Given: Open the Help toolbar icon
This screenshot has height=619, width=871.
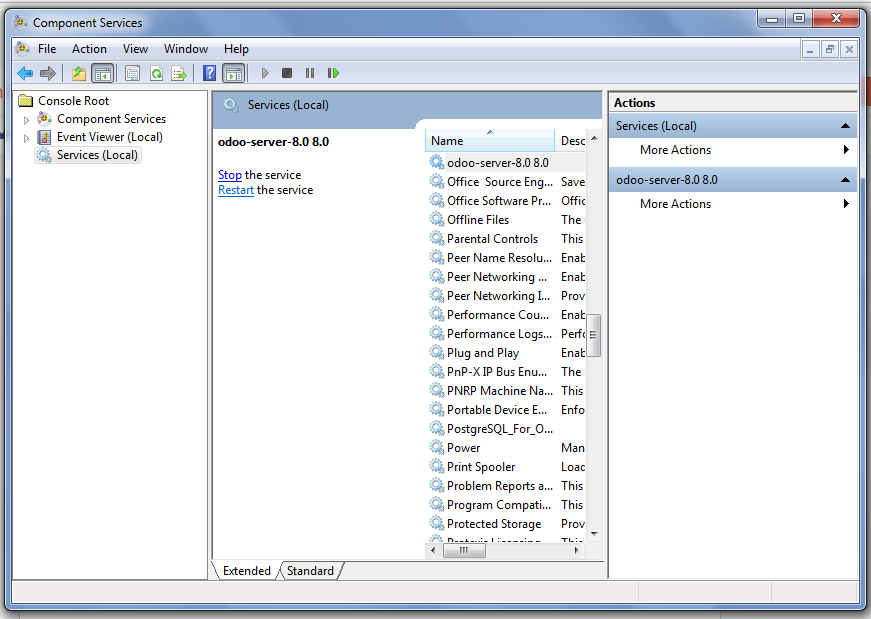Looking at the screenshot, I should pos(209,73).
